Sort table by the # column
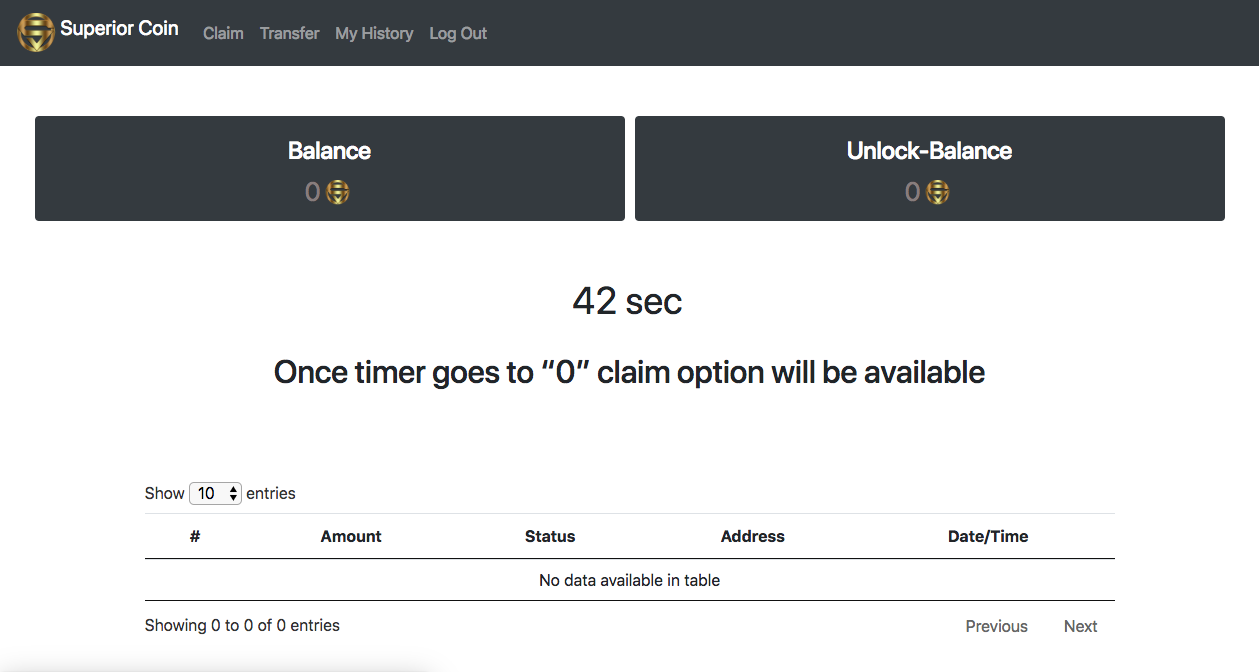 [195, 536]
